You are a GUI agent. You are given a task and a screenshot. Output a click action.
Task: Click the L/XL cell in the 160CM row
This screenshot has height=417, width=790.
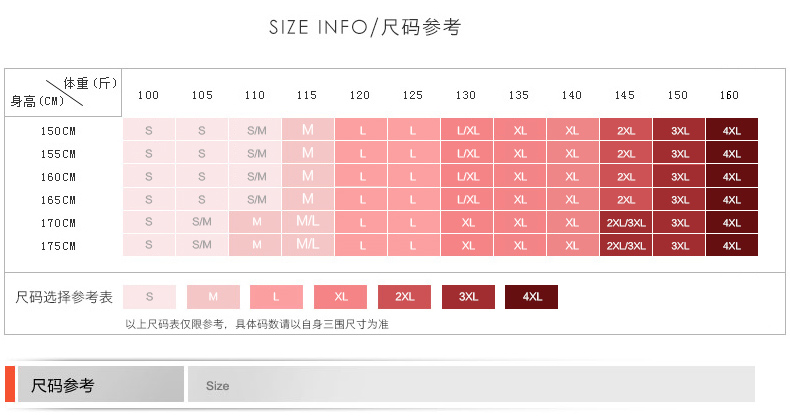(x=467, y=177)
